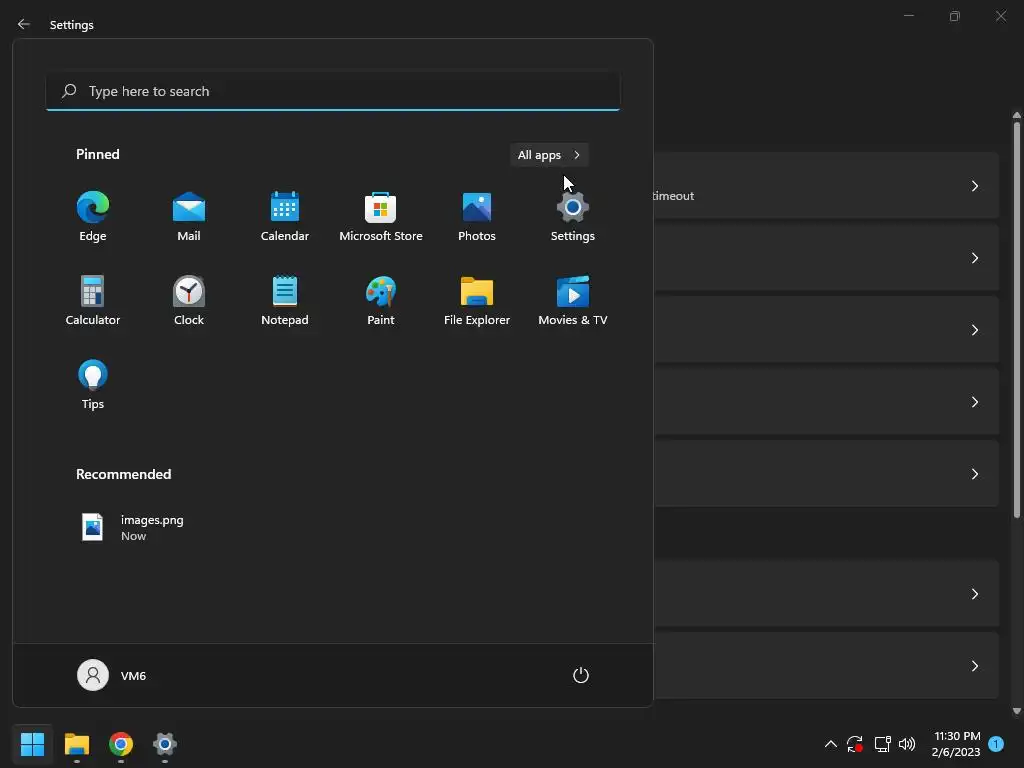Open the Tips app
This screenshot has width=1024, height=768.
93,385
